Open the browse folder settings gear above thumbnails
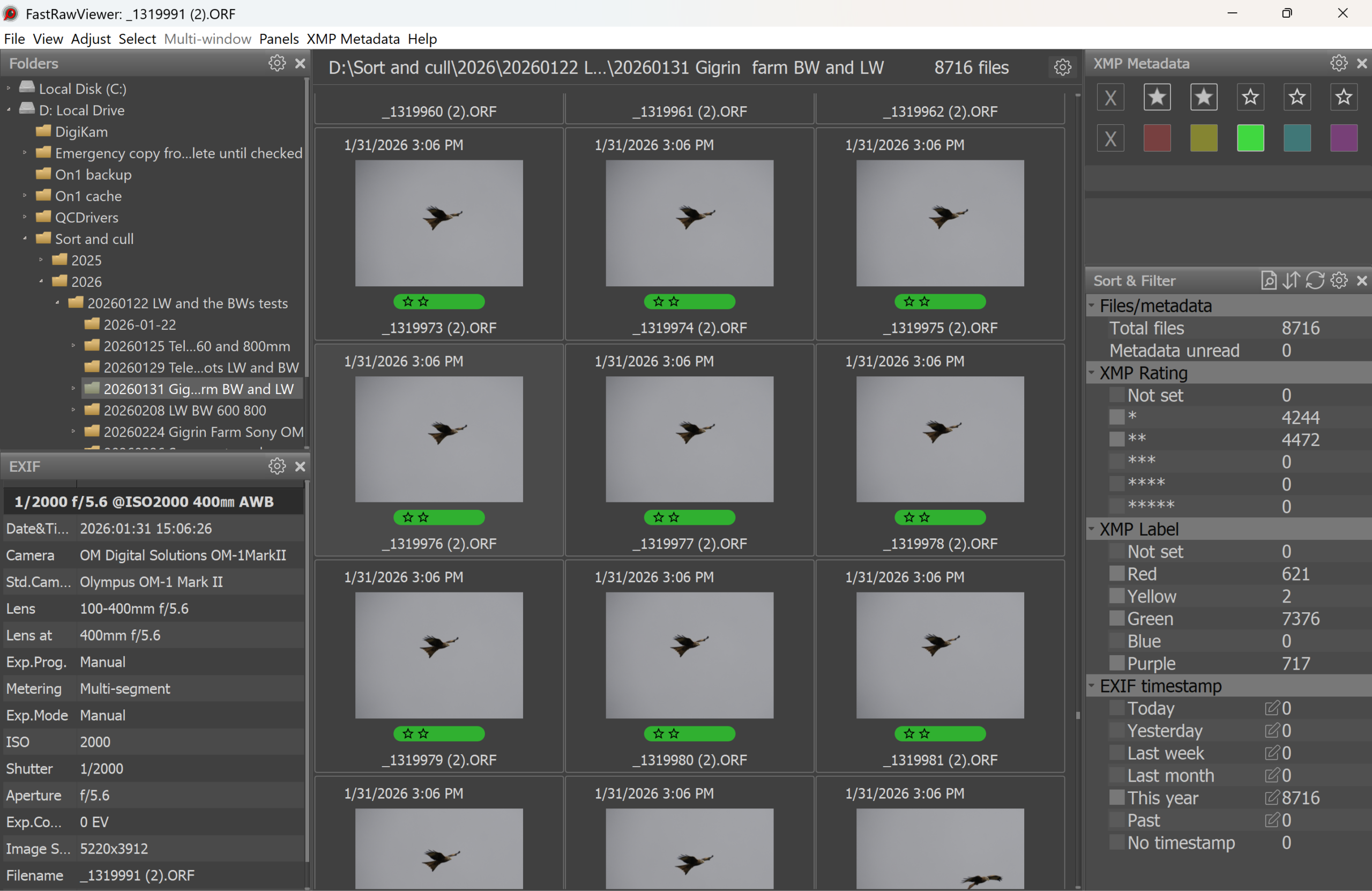Image resolution: width=1372 pixels, height=891 pixels. tap(1062, 67)
